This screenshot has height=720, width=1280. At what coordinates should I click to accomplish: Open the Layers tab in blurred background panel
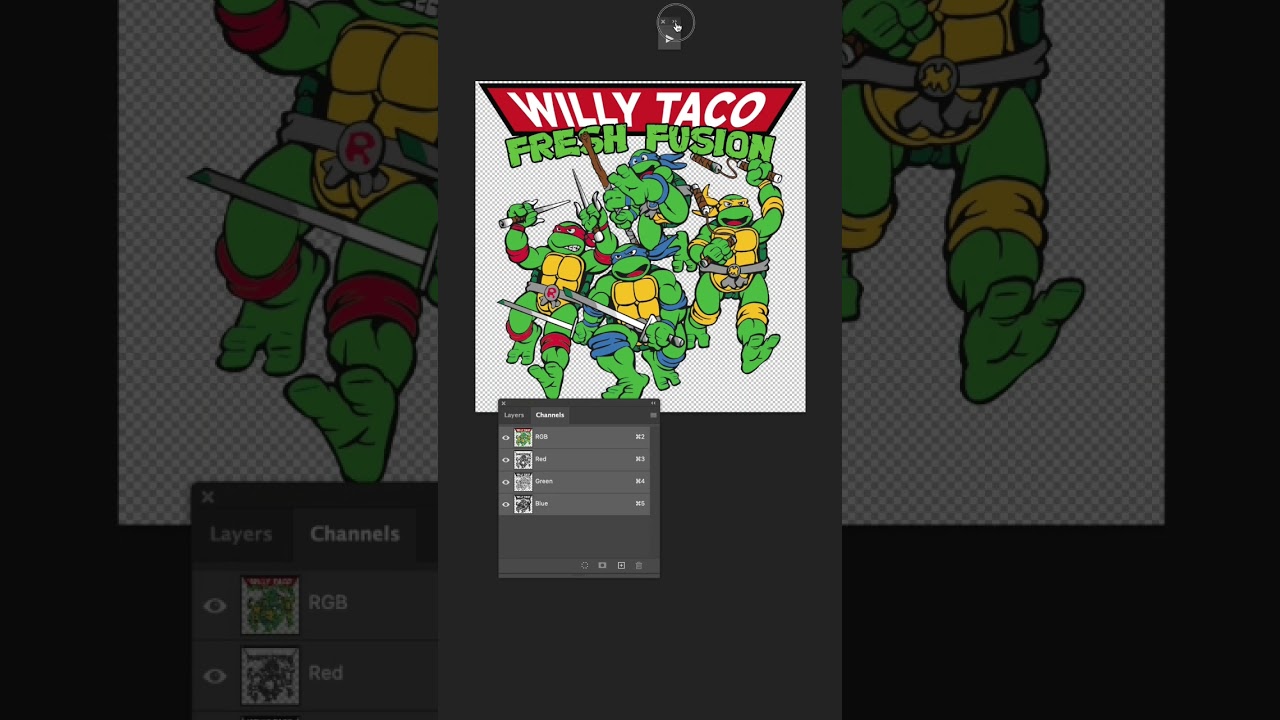coord(241,534)
